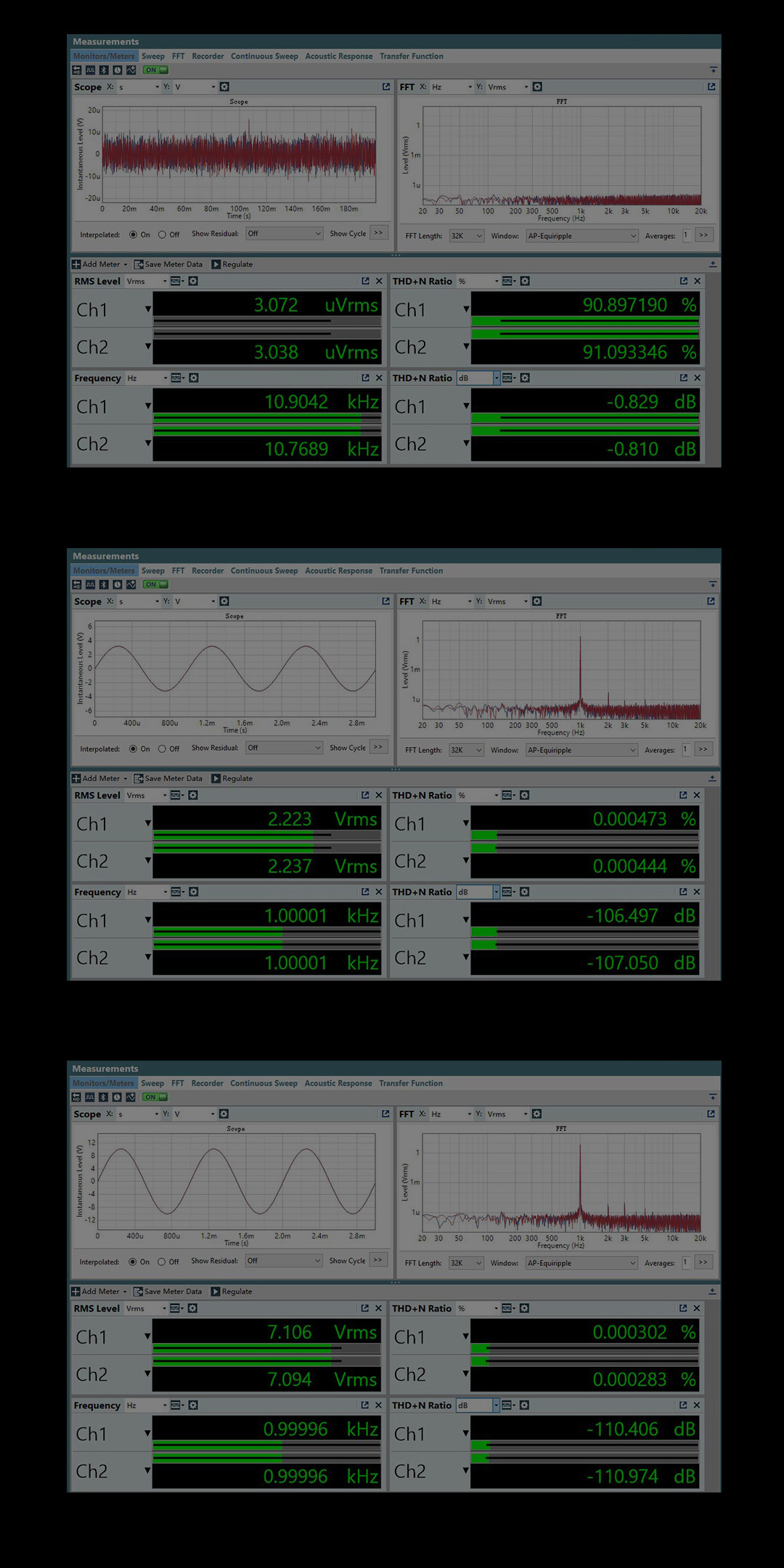This screenshot has width=784, height=1568.
Task: Select Interpolated On in the bottom panel Scope
Action: pos(133,1262)
